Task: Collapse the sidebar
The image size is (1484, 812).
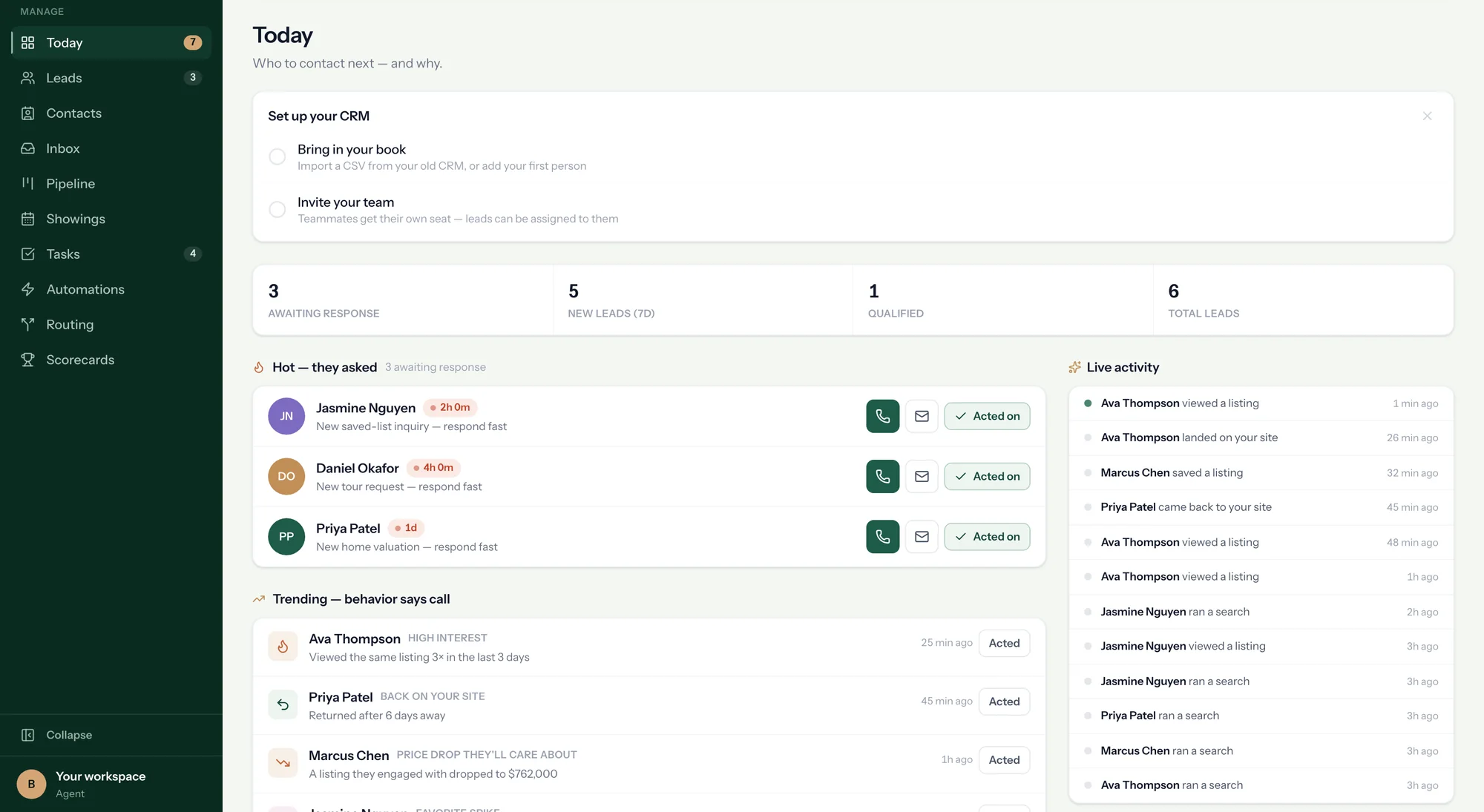Action: [111, 735]
